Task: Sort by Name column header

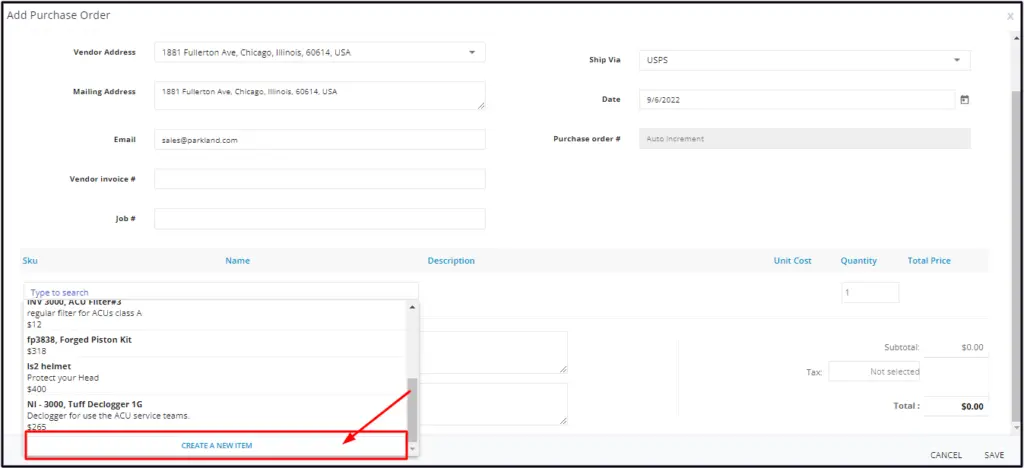Action: tap(238, 260)
